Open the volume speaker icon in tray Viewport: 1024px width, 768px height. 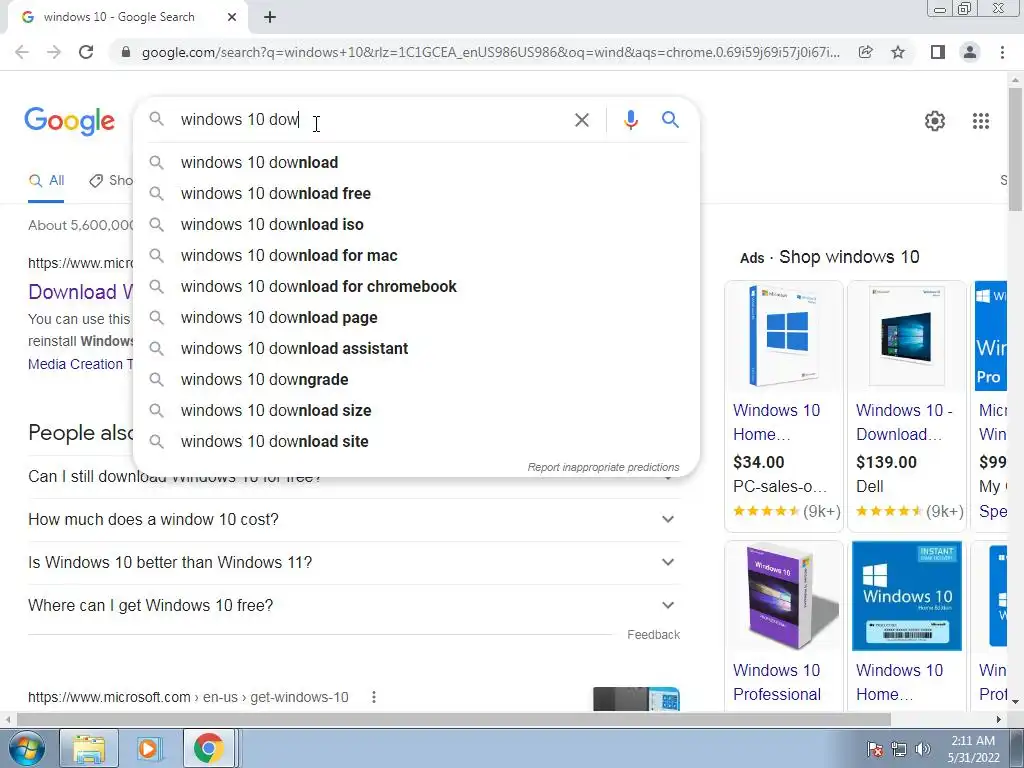(x=923, y=749)
